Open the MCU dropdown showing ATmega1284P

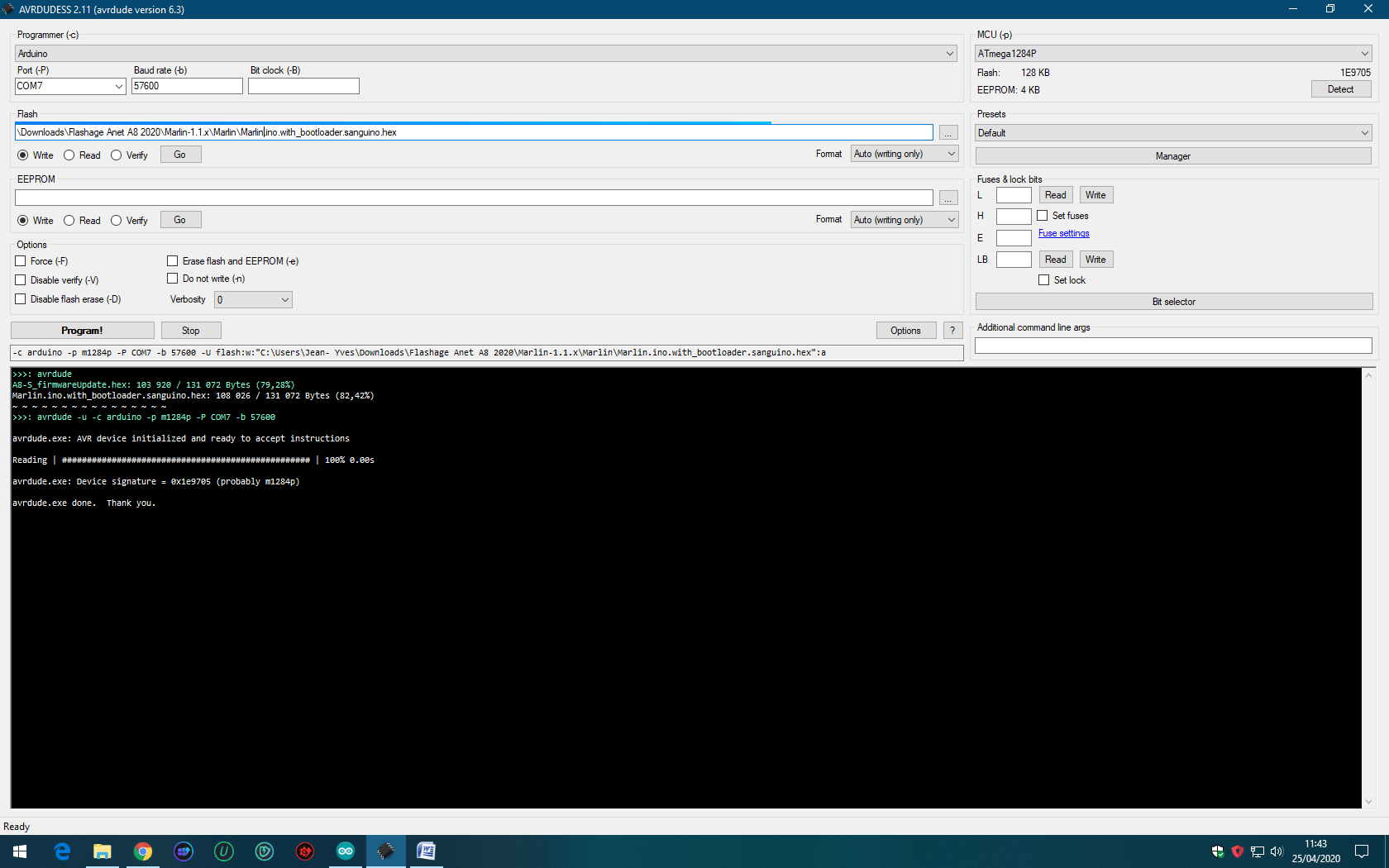pyautogui.click(x=1173, y=54)
